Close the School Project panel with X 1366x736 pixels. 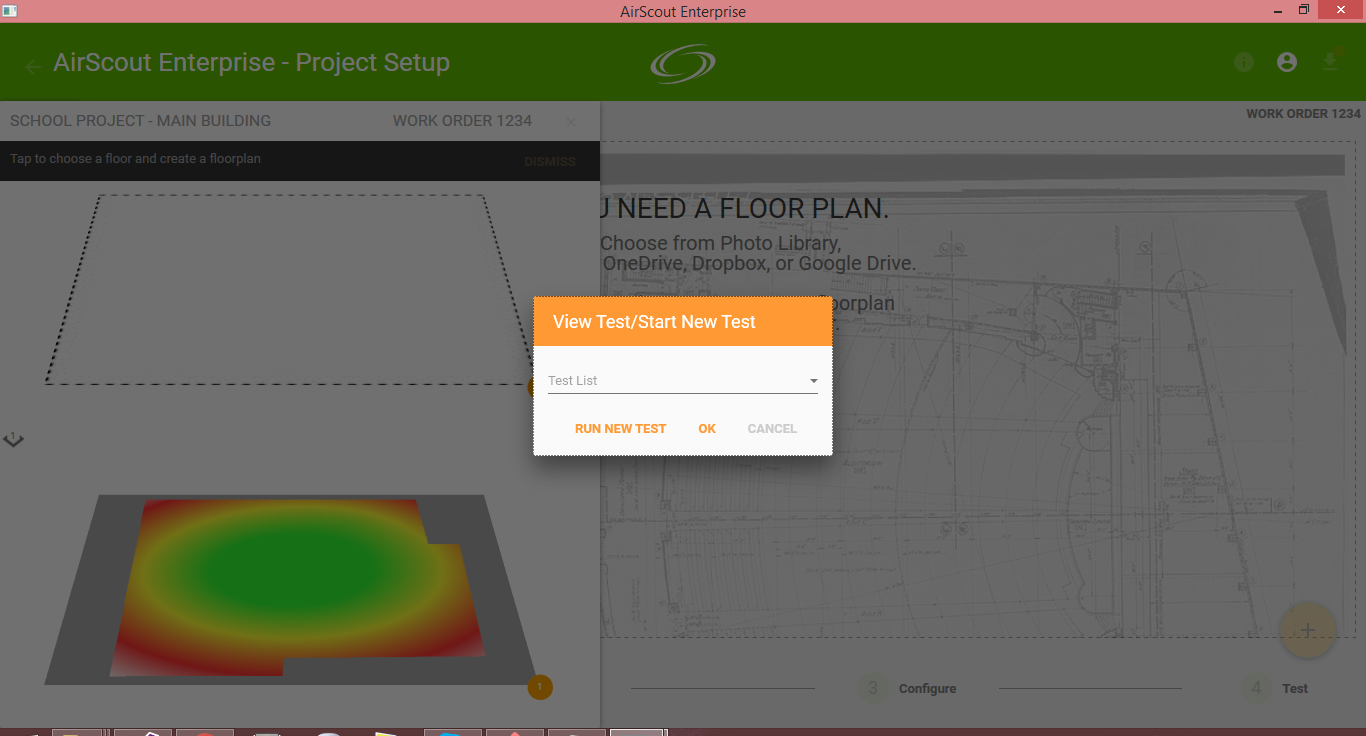570,121
